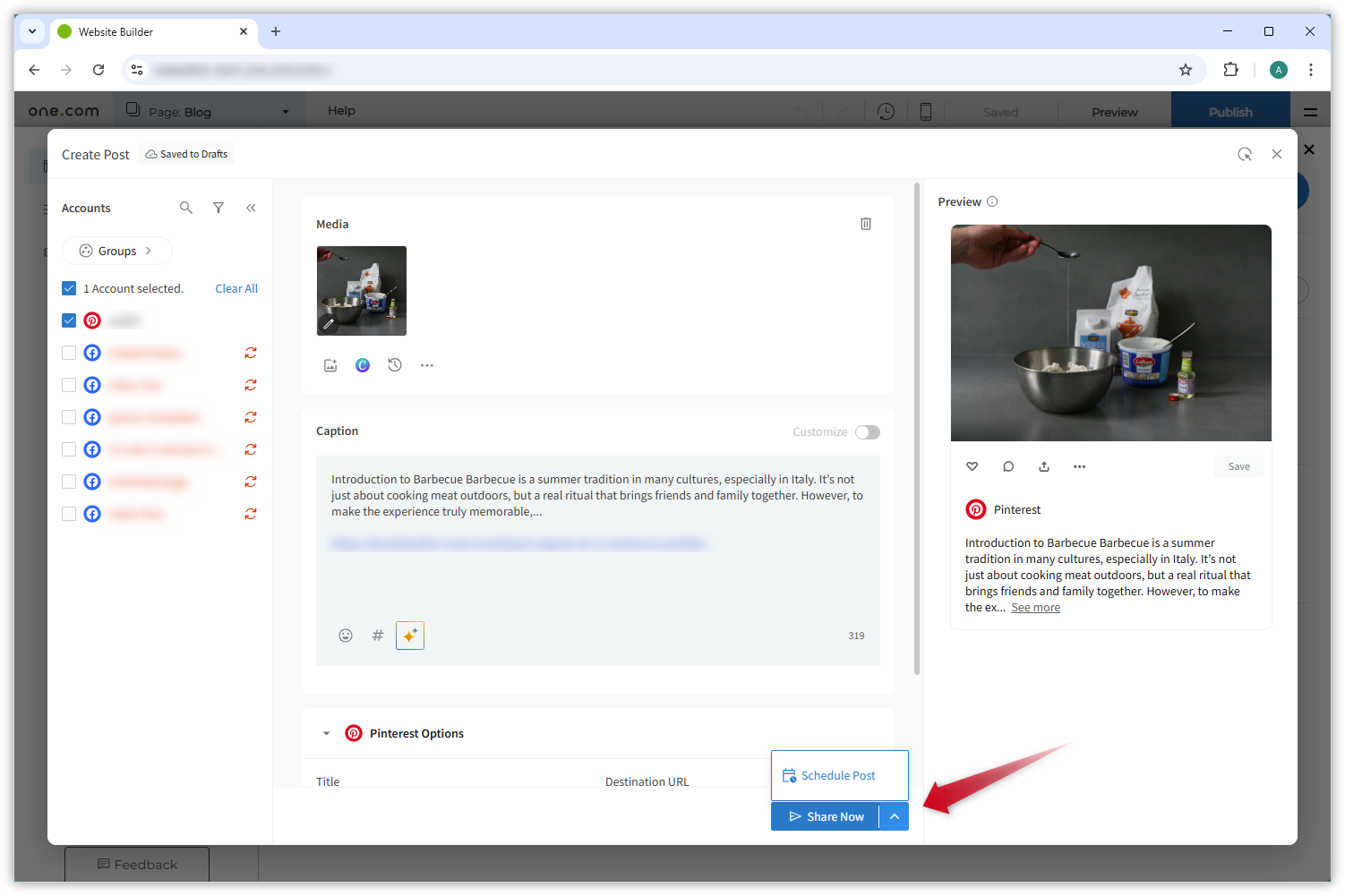Open the Help menu in the top bar

coord(341,110)
